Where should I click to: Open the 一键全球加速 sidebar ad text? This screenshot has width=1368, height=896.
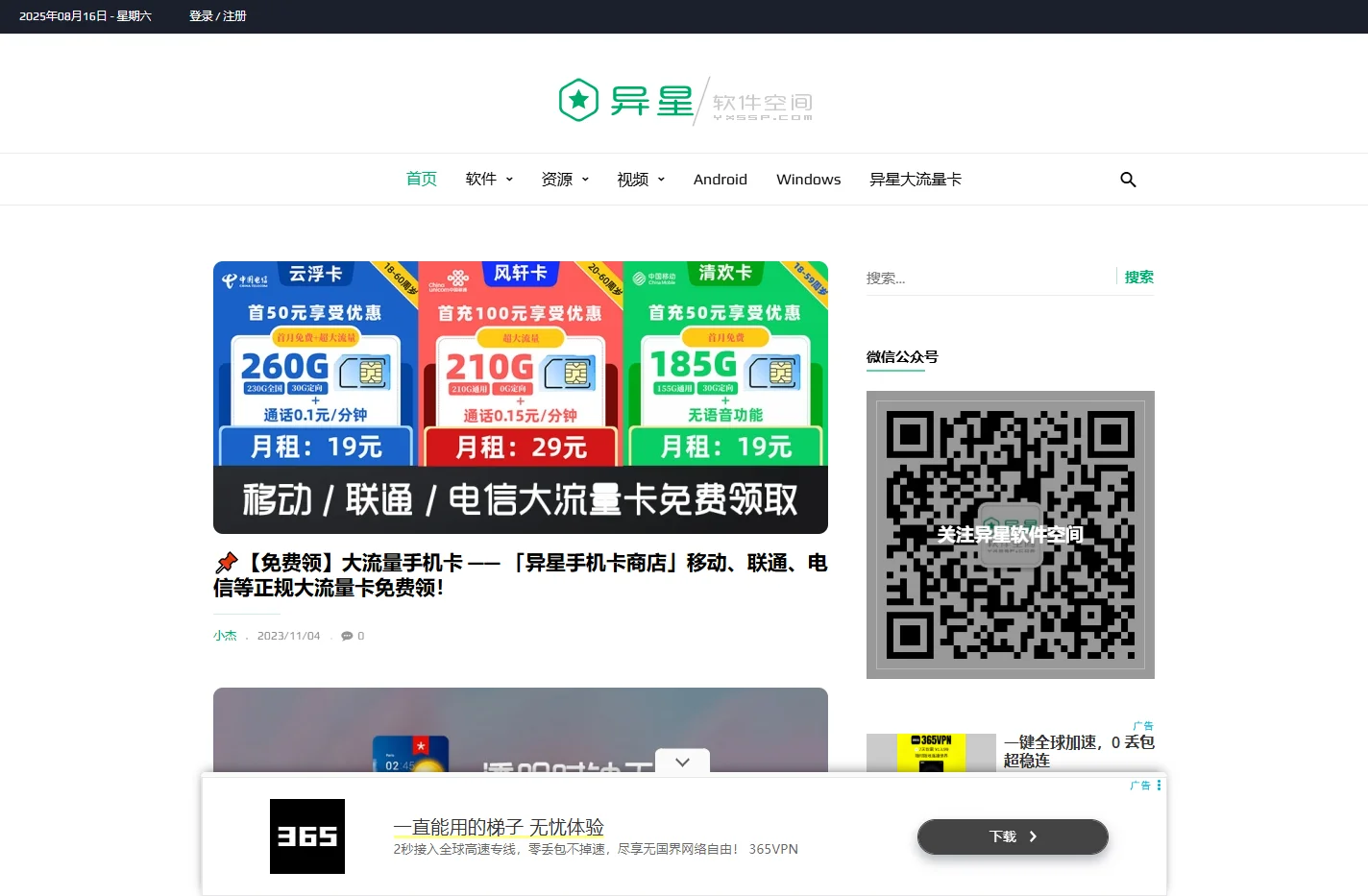[1079, 751]
